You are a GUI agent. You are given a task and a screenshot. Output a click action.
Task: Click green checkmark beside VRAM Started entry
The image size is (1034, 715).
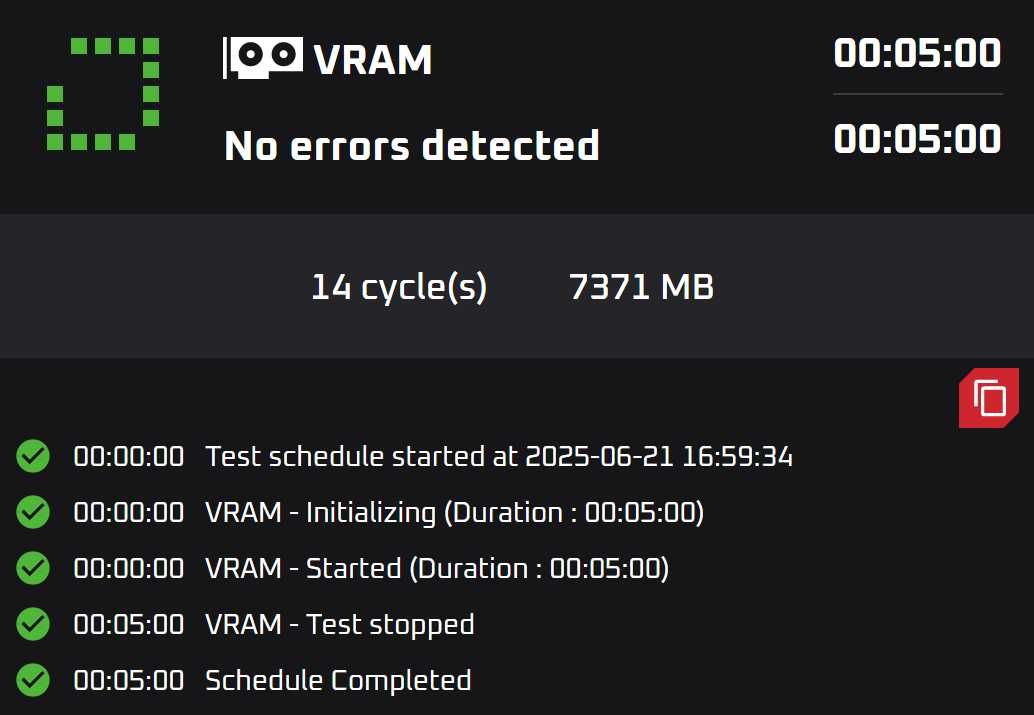33,568
